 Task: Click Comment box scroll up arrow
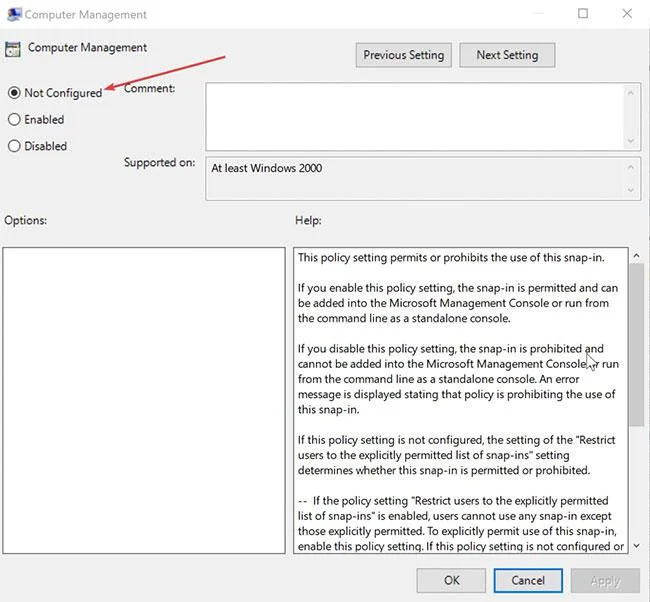pyautogui.click(x=631, y=93)
